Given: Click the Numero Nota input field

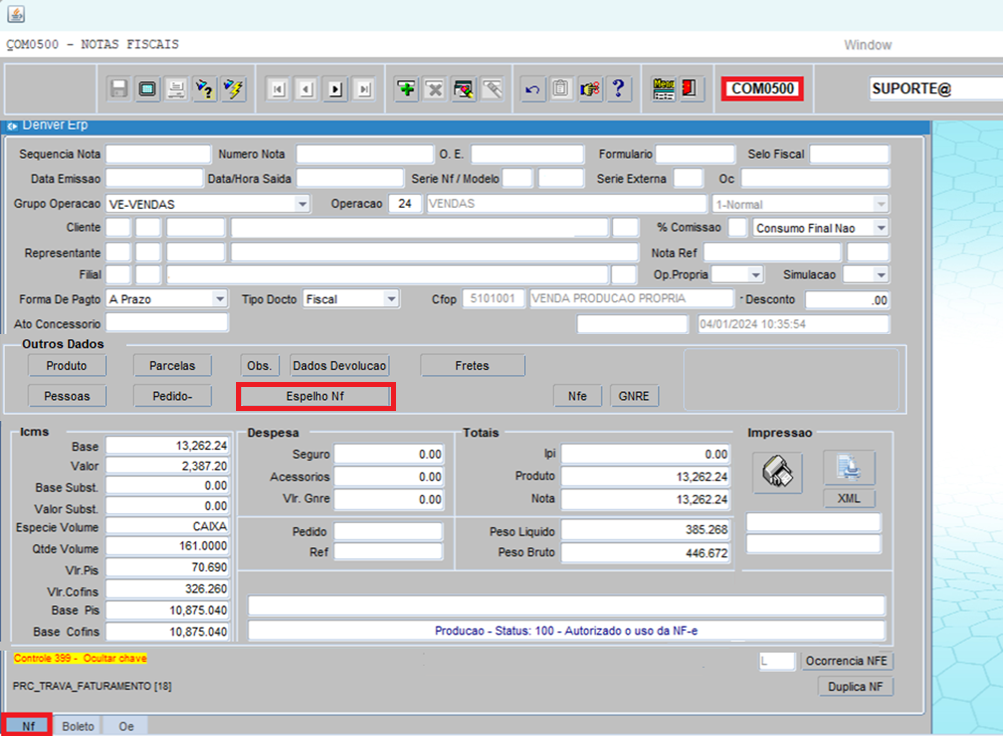Looking at the screenshot, I should pyautogui.click(x=364, y=154).
